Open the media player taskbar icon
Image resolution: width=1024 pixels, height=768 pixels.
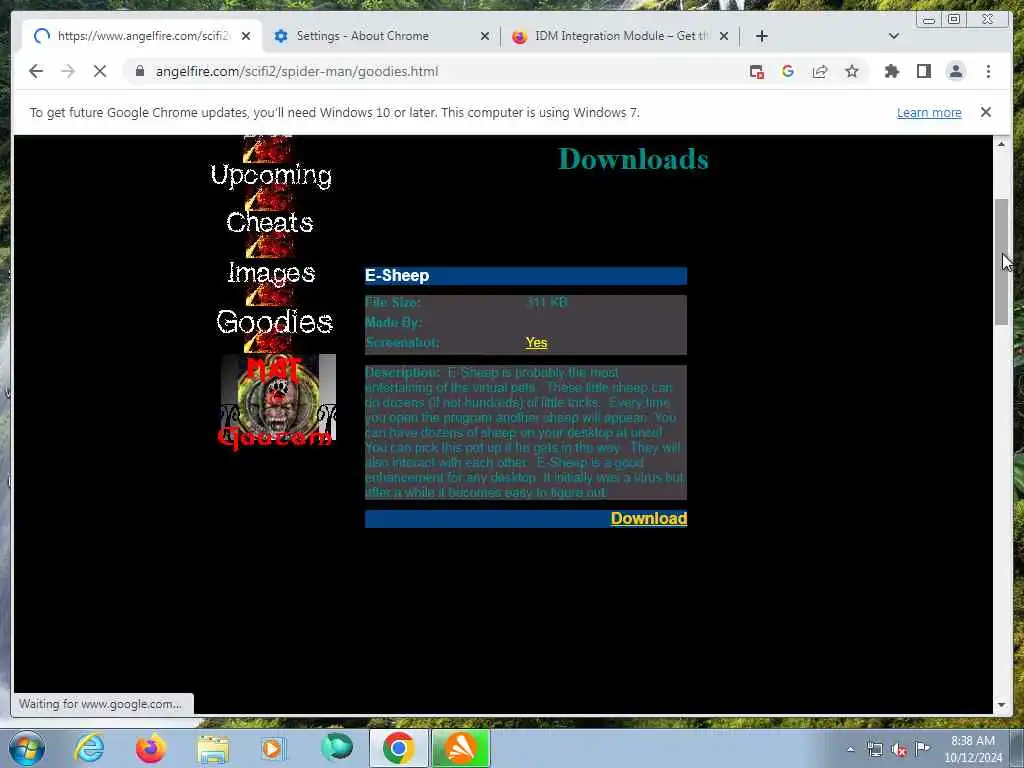[x=274, y=748]
